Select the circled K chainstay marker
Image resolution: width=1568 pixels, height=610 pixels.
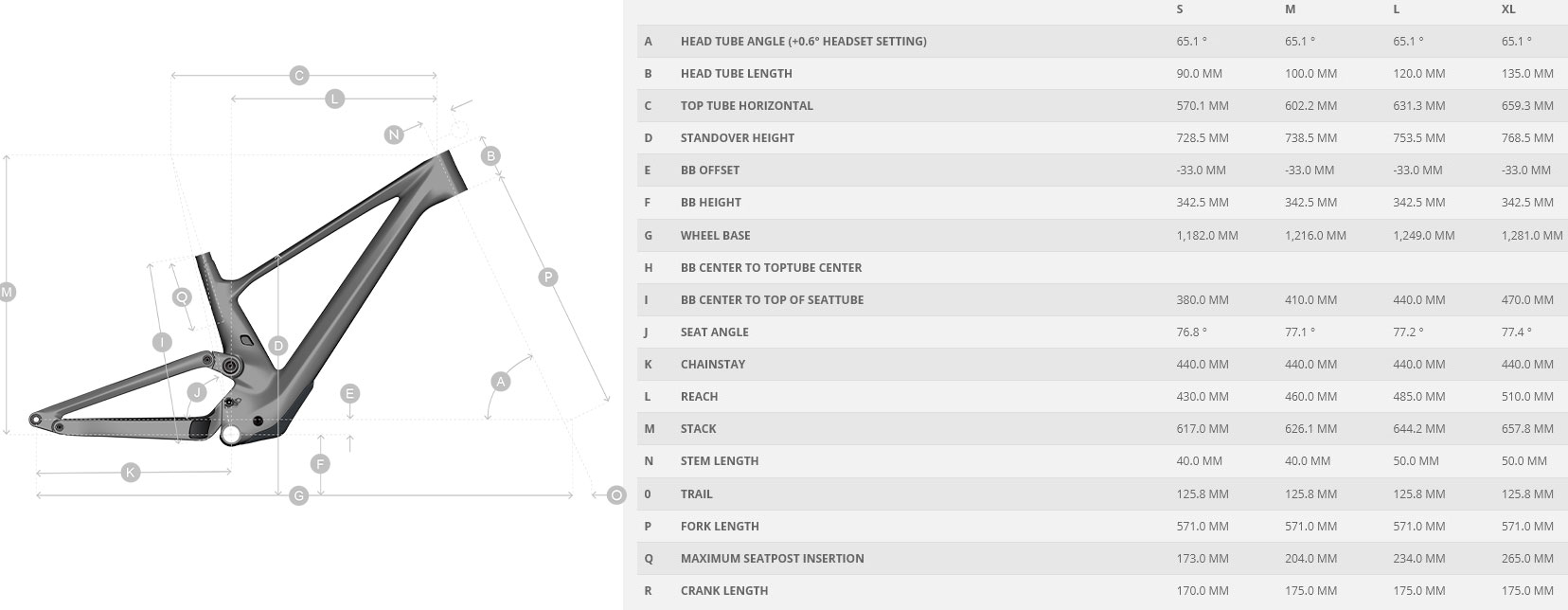[131, 472]
